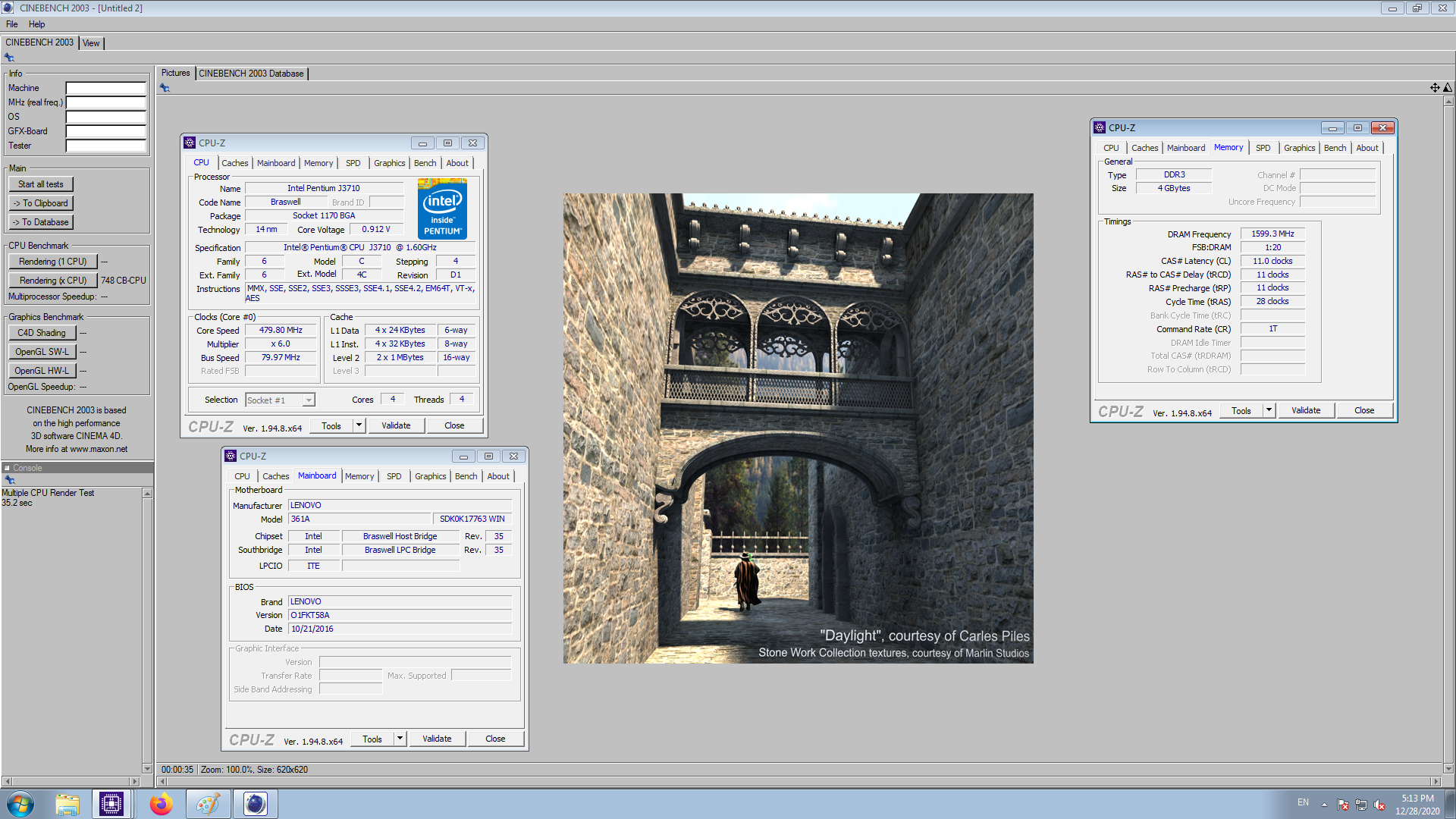1456x819 pixels.
Task: Click the clock showing 5:13 PM
Action: click(x=1417, y=799)
